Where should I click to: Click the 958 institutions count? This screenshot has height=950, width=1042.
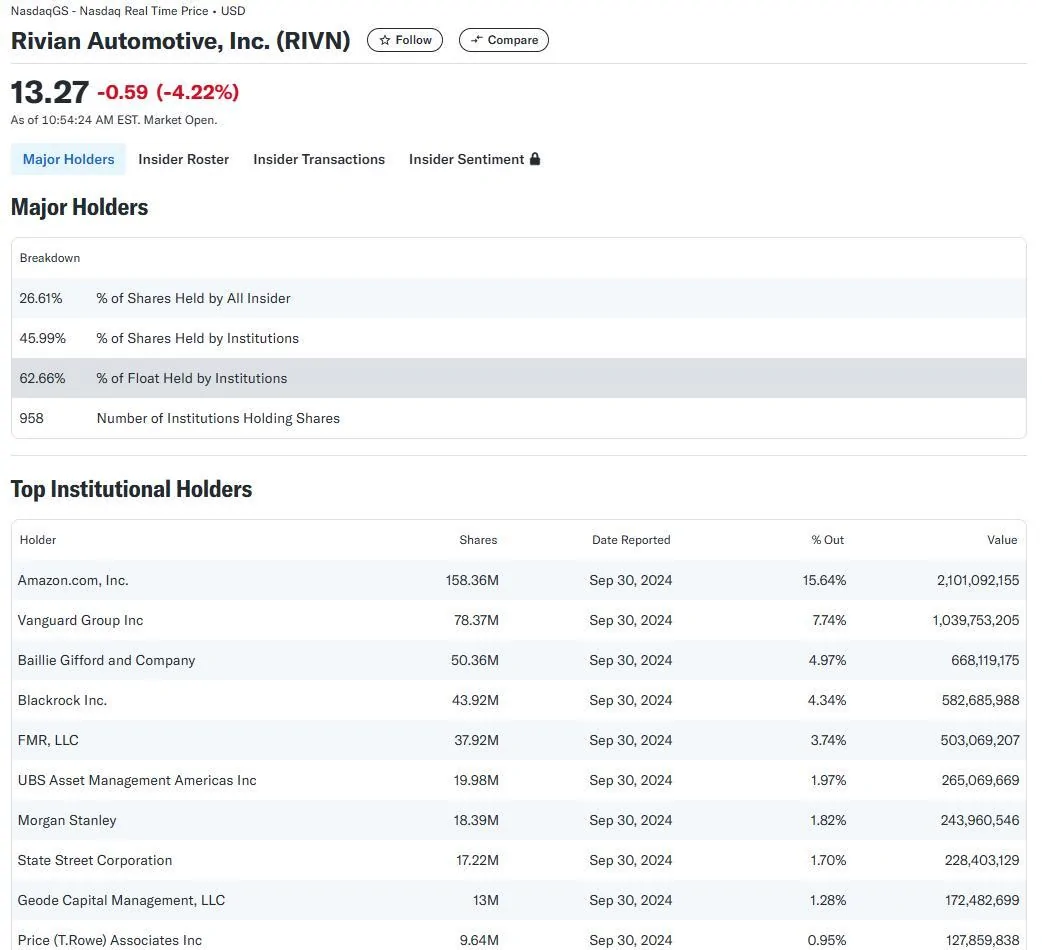pos(31,419)
